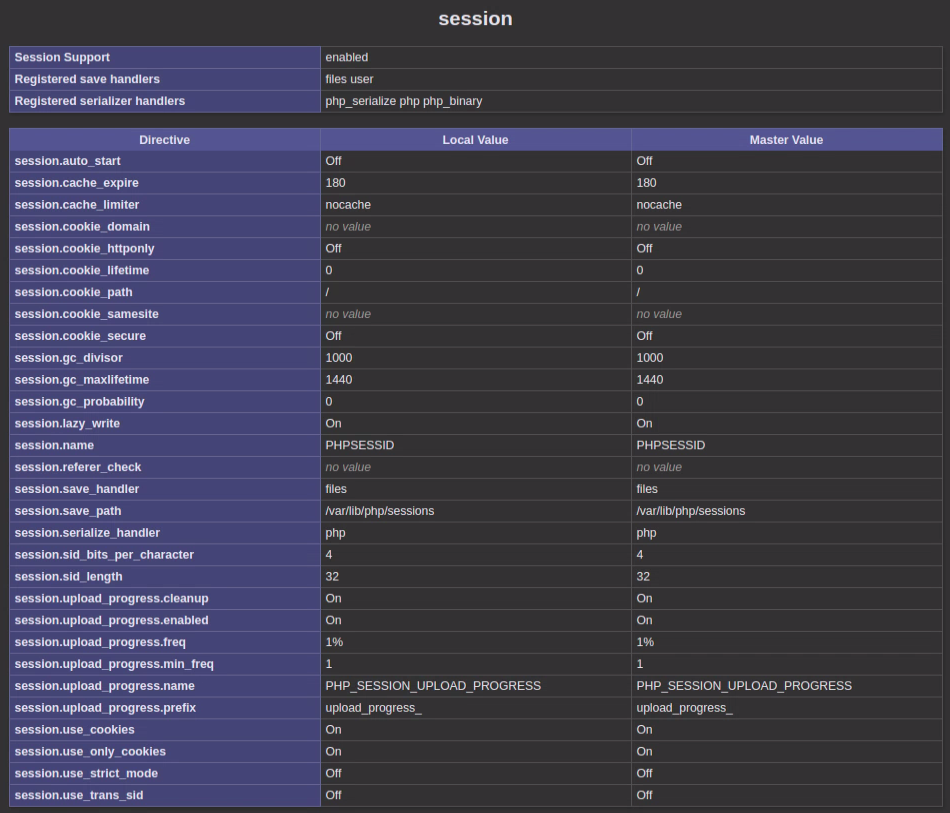Viewport: 950px width, 813px height.
Task: Click the local value PHPSESSID for session.name
Action: pyautogui.click(x=360, y=445)
